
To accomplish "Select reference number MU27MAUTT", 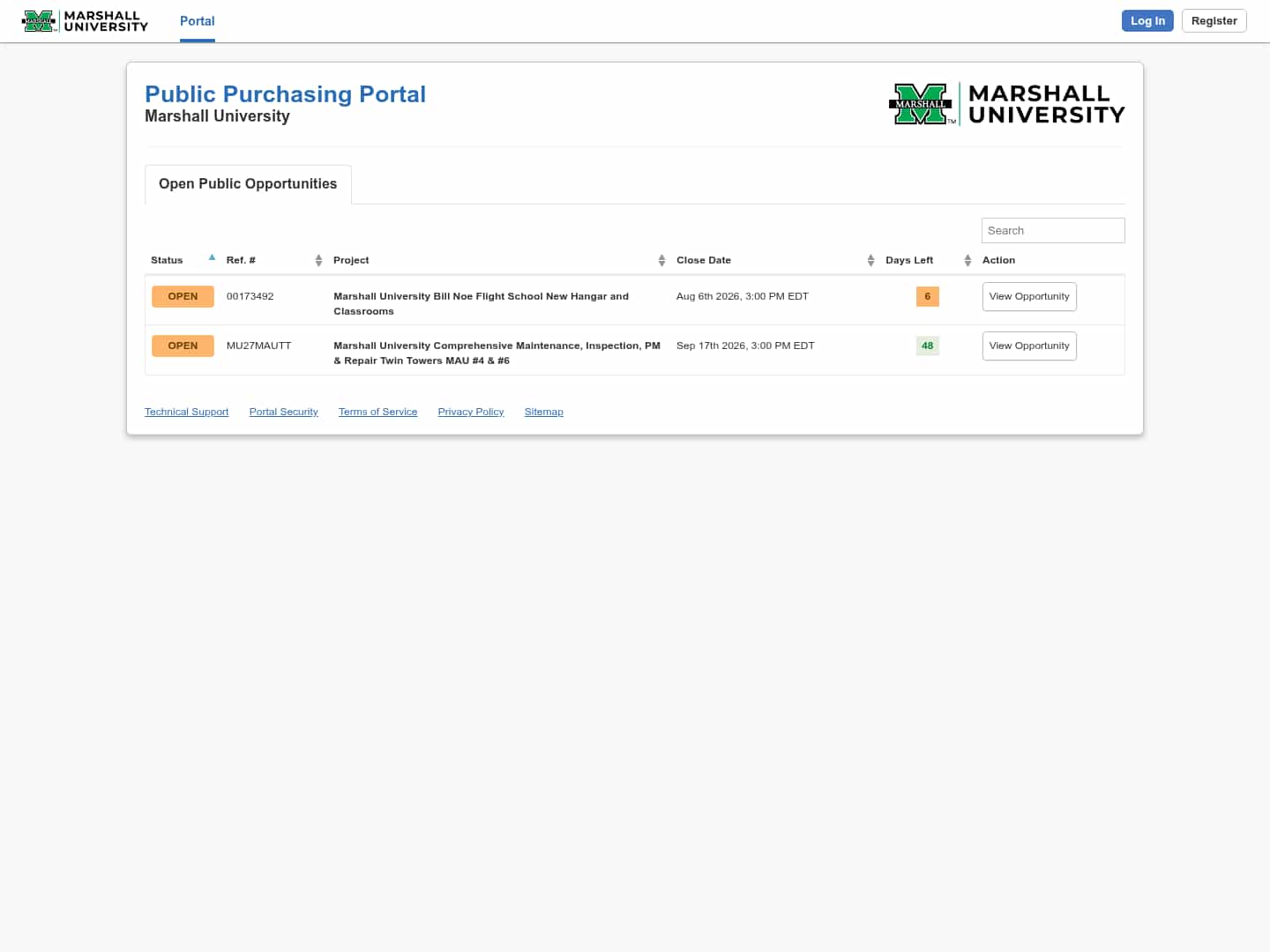I will tap(259, 346).
